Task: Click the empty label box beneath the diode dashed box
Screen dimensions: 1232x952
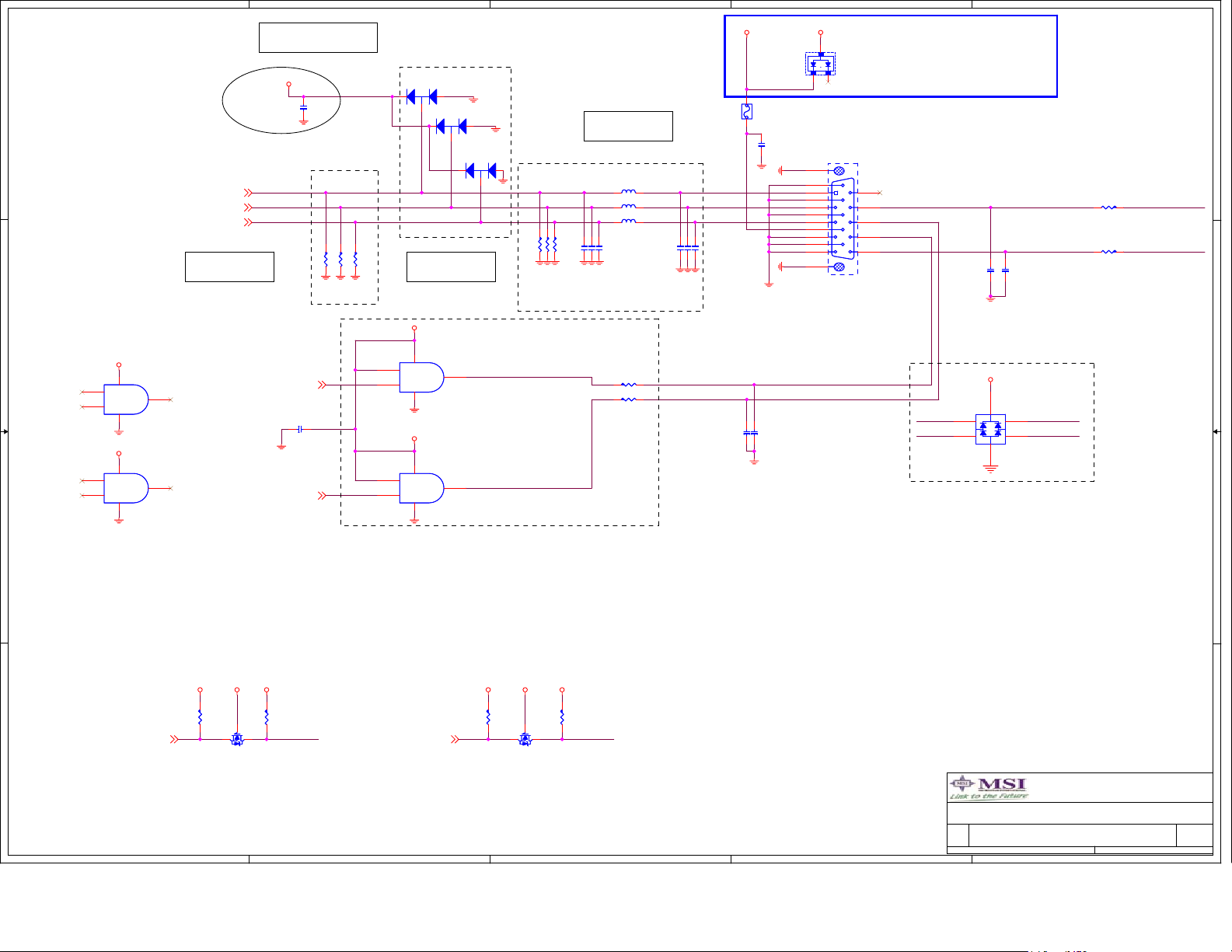Action: click(x=451, y=267)
